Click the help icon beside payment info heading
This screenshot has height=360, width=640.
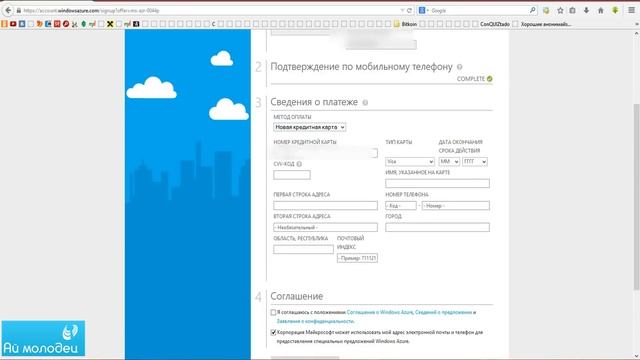pos(365,102)
